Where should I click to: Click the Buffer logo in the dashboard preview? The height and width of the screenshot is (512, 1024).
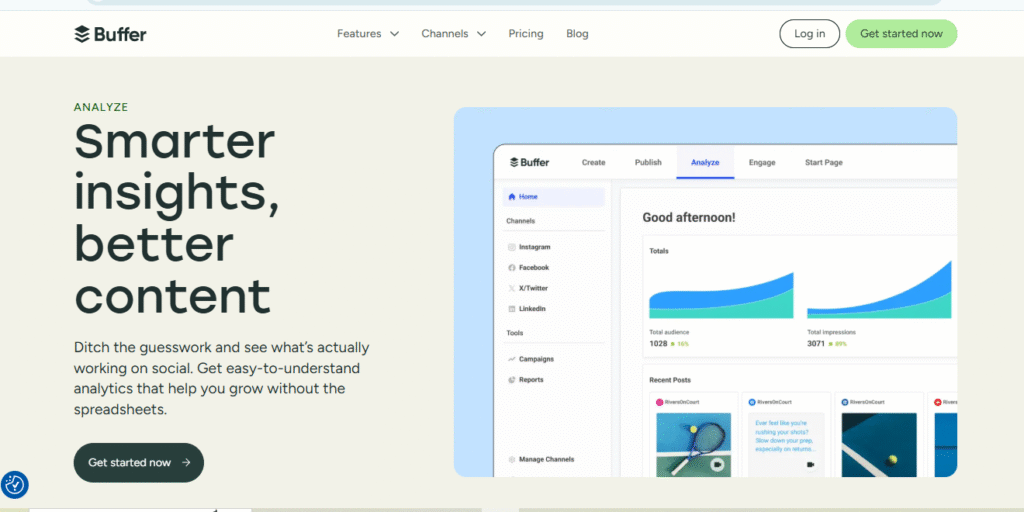tap(530, 163)
